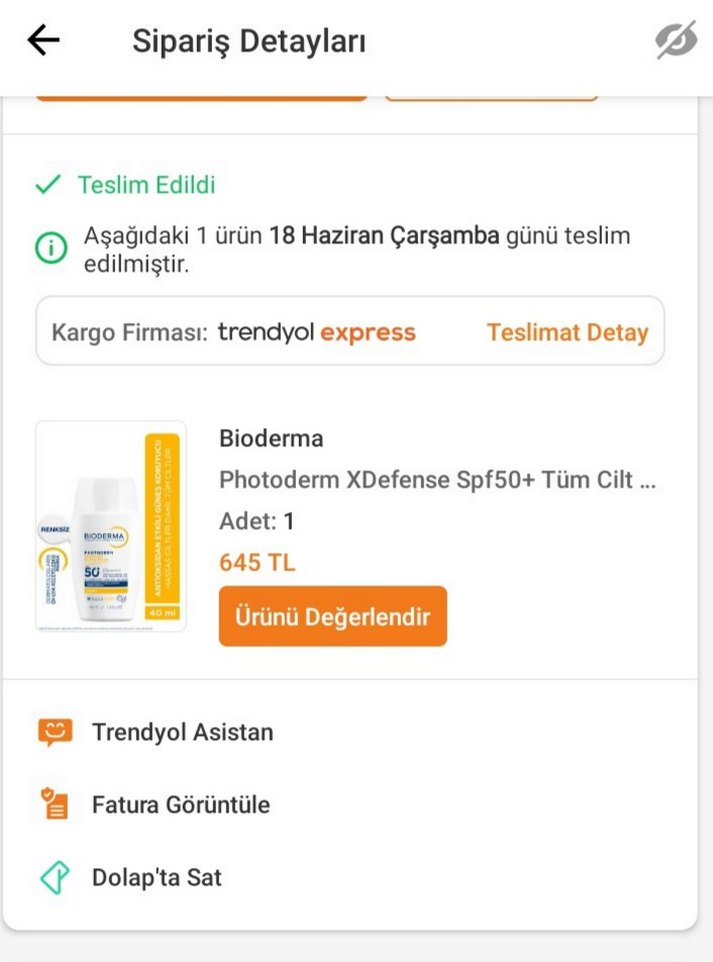Image resolution: width=713 pixels, height=962 pixels.
Task: Open Trendyol Asistan
Action: click(x=180, y=731)
